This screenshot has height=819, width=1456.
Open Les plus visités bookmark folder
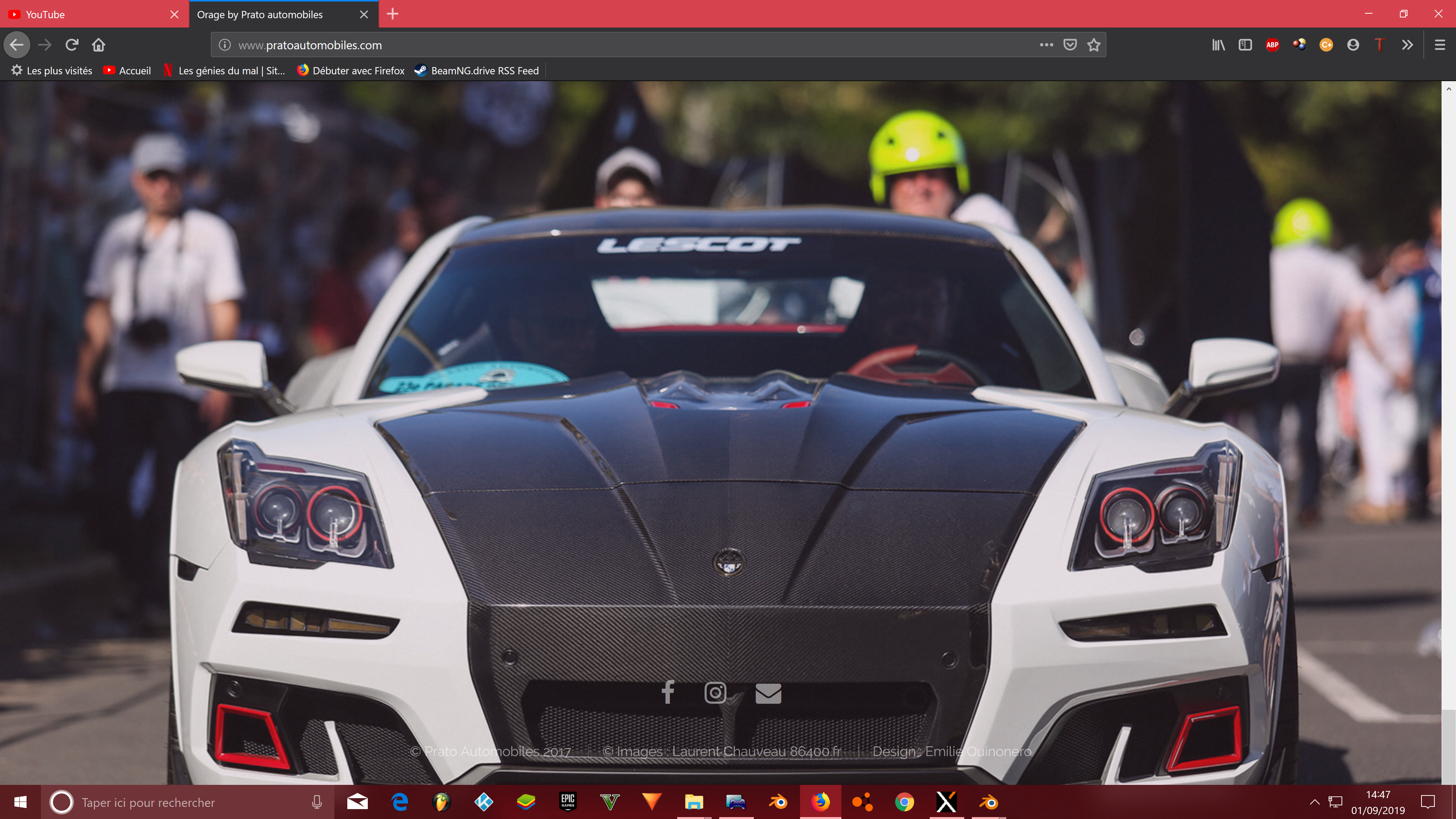[52, 71]
